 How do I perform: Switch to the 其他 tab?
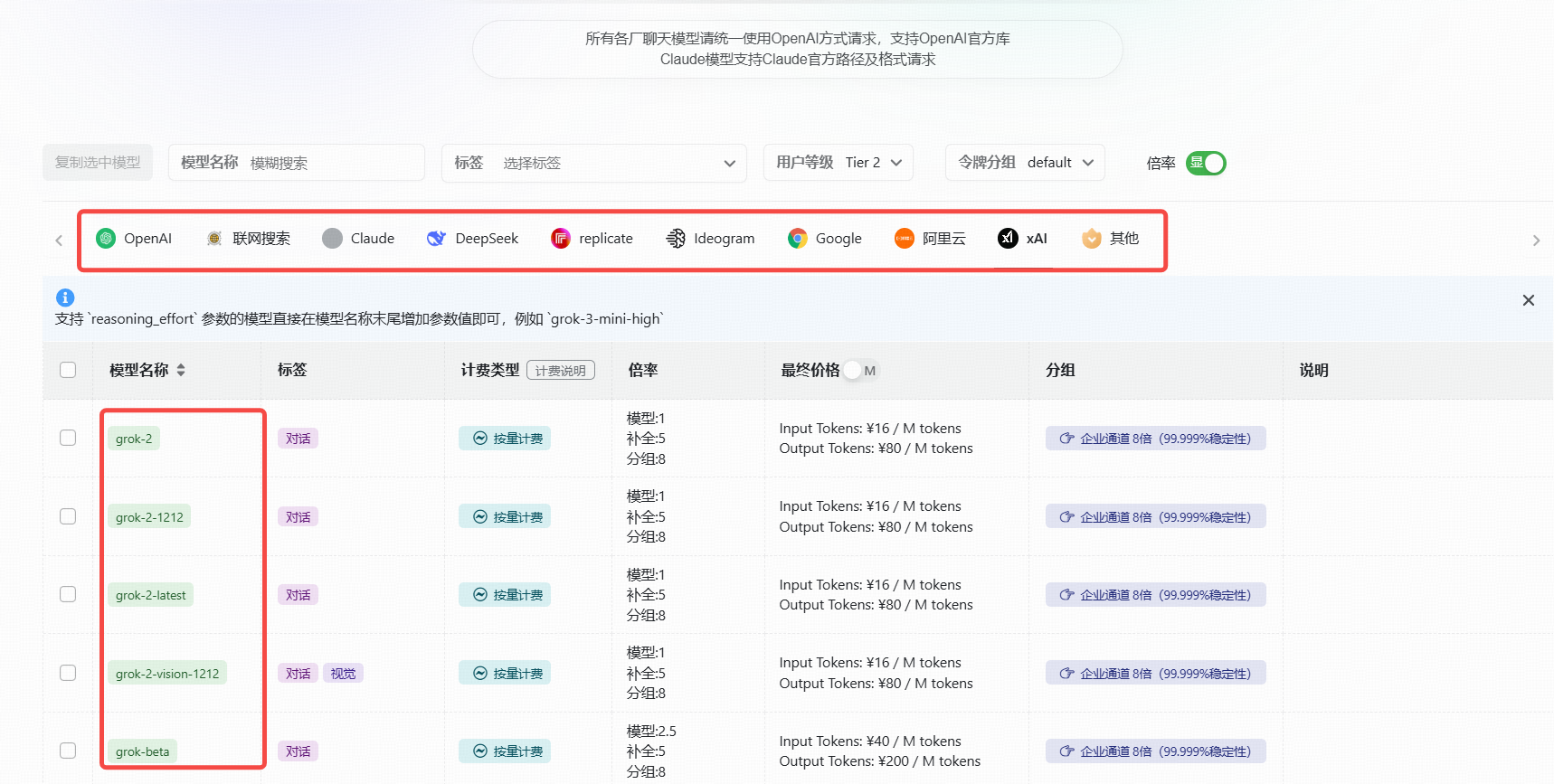pyautogui.click(x=1110, y=239)
